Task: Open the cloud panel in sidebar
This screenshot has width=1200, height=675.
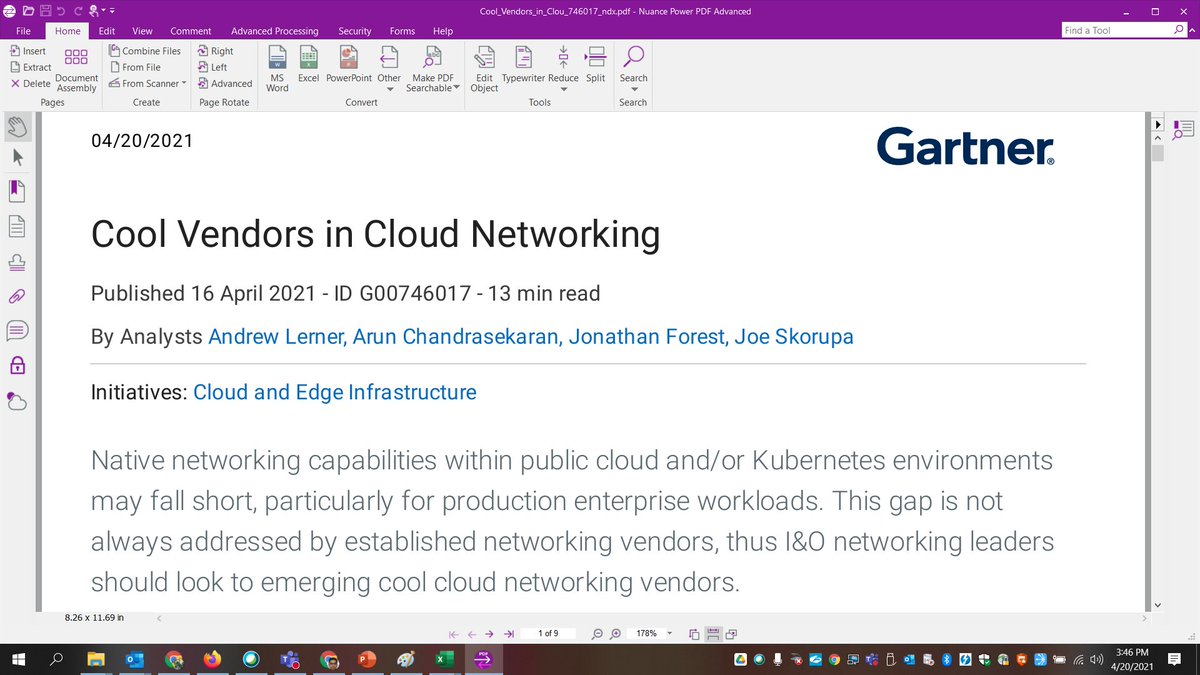Action: pos(17,401)
